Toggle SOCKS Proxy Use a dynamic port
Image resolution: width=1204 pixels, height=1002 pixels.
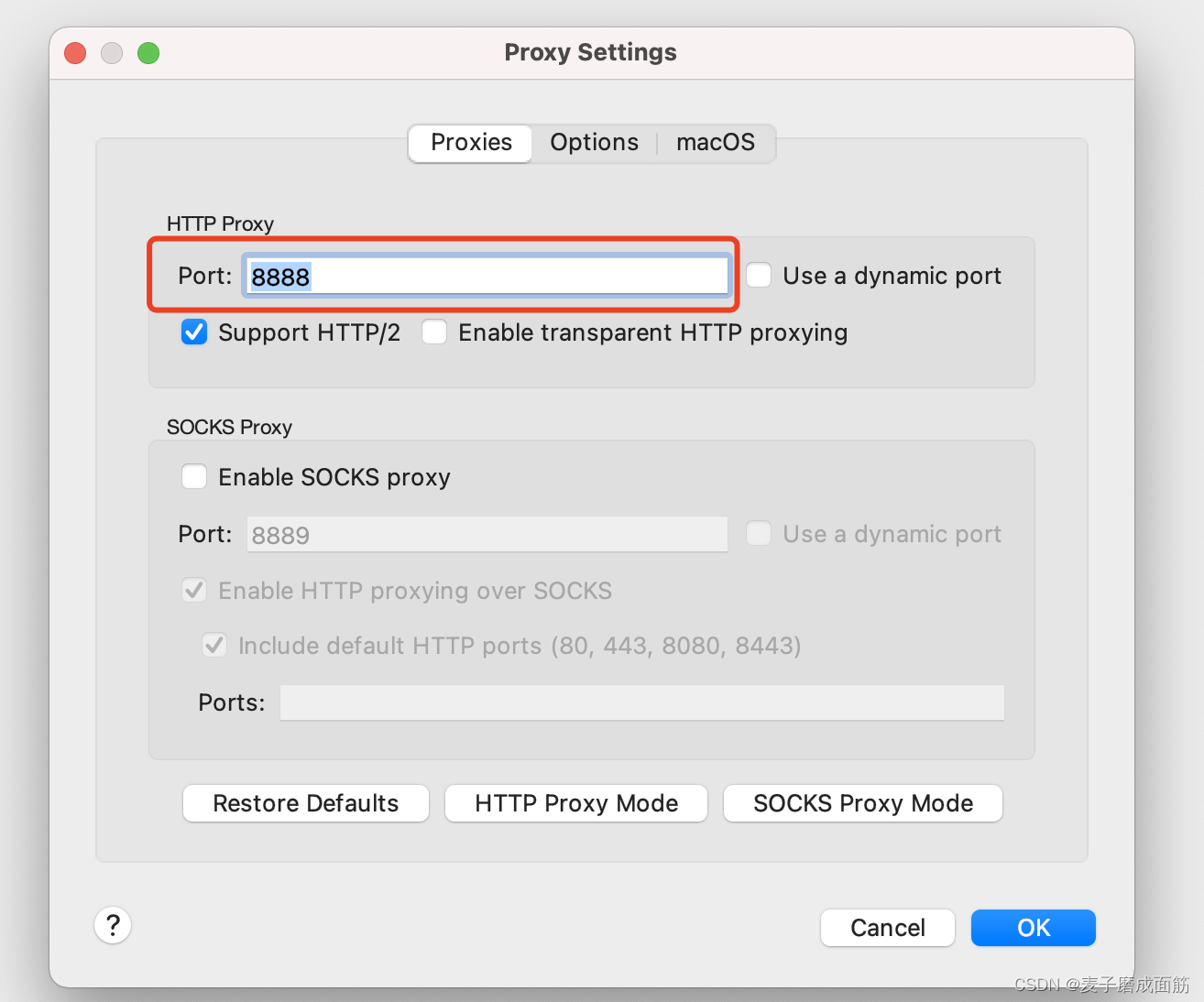[759, 533]
